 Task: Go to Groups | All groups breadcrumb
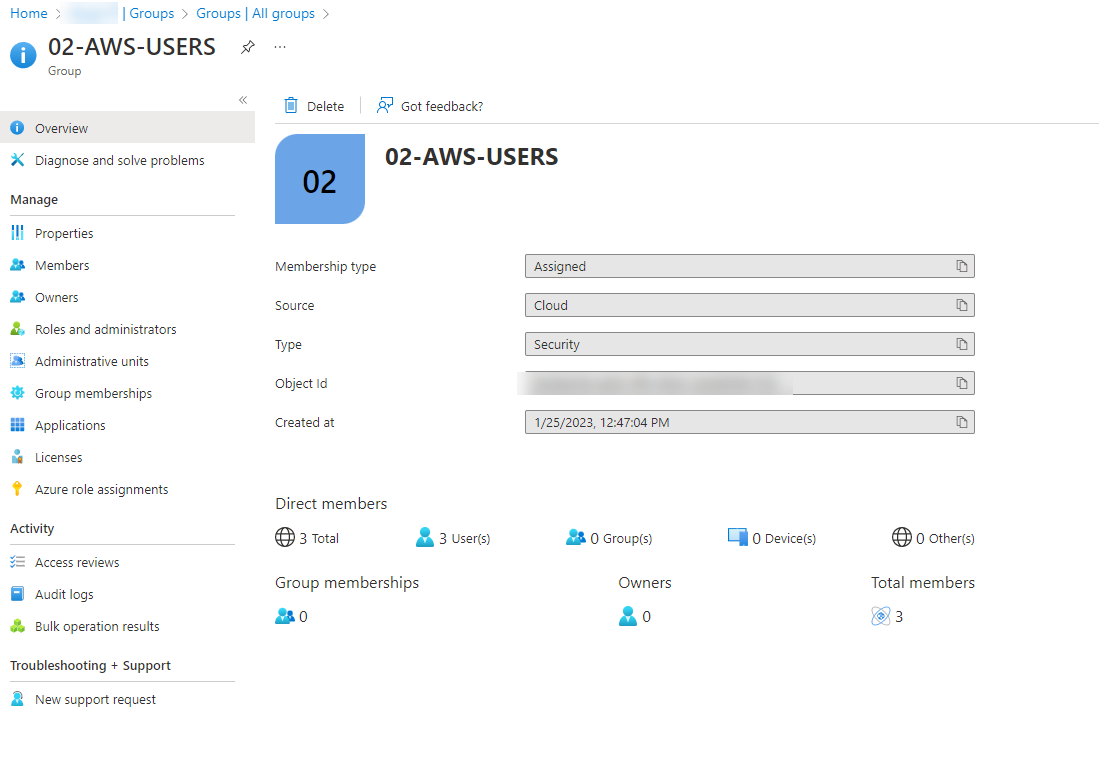255,13
